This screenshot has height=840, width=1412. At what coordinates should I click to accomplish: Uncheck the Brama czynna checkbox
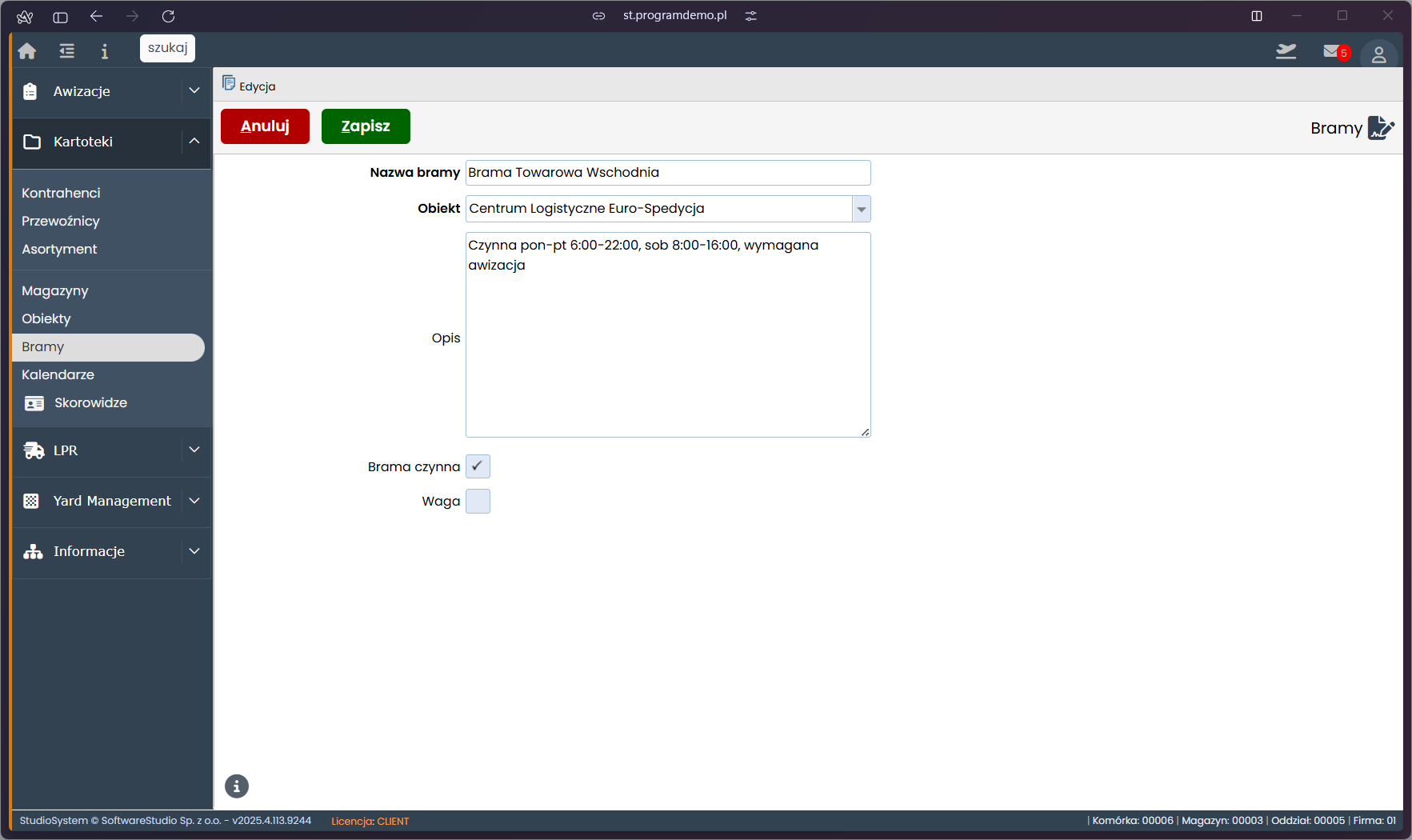(478, 466)
